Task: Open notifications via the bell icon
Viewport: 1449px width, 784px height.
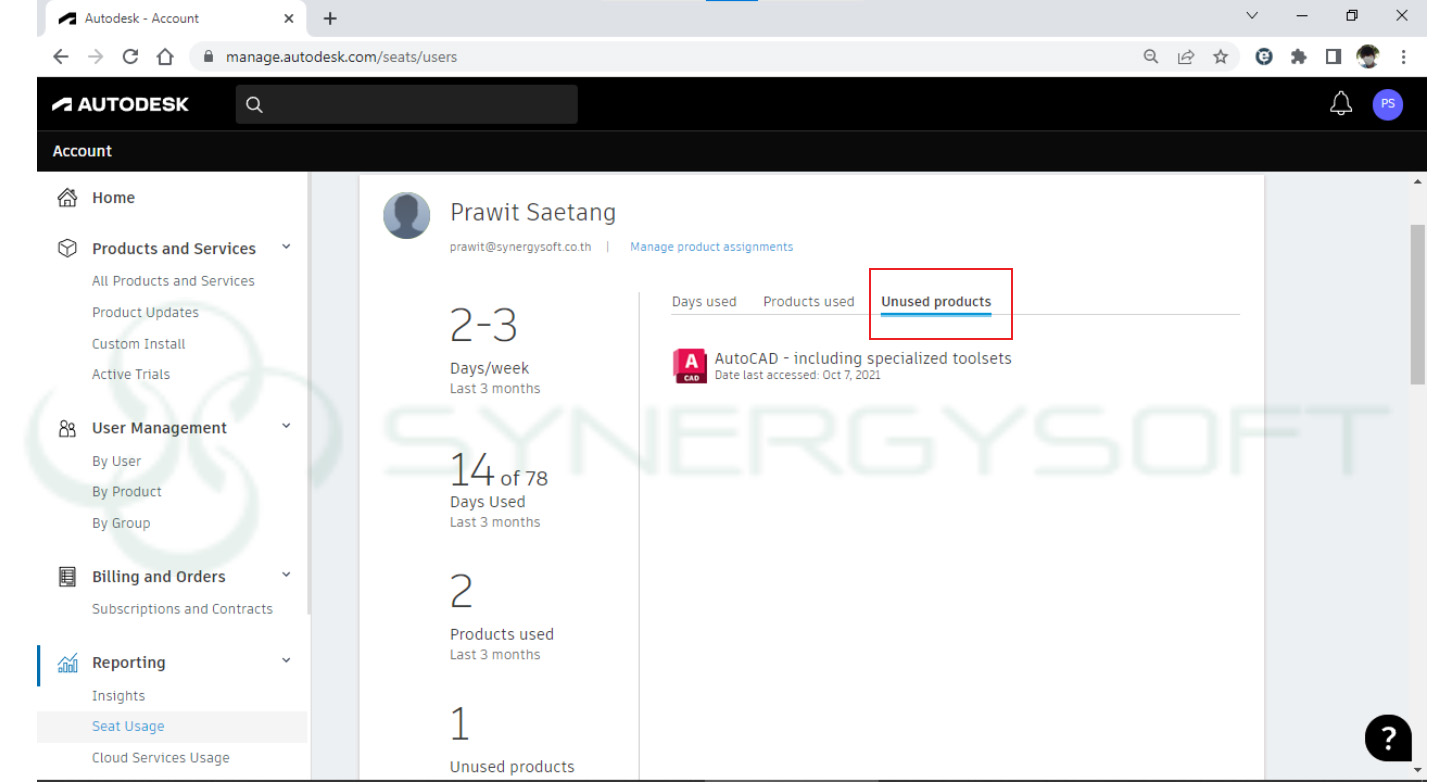Action: pyautogui.click(x=1340, y=103)
